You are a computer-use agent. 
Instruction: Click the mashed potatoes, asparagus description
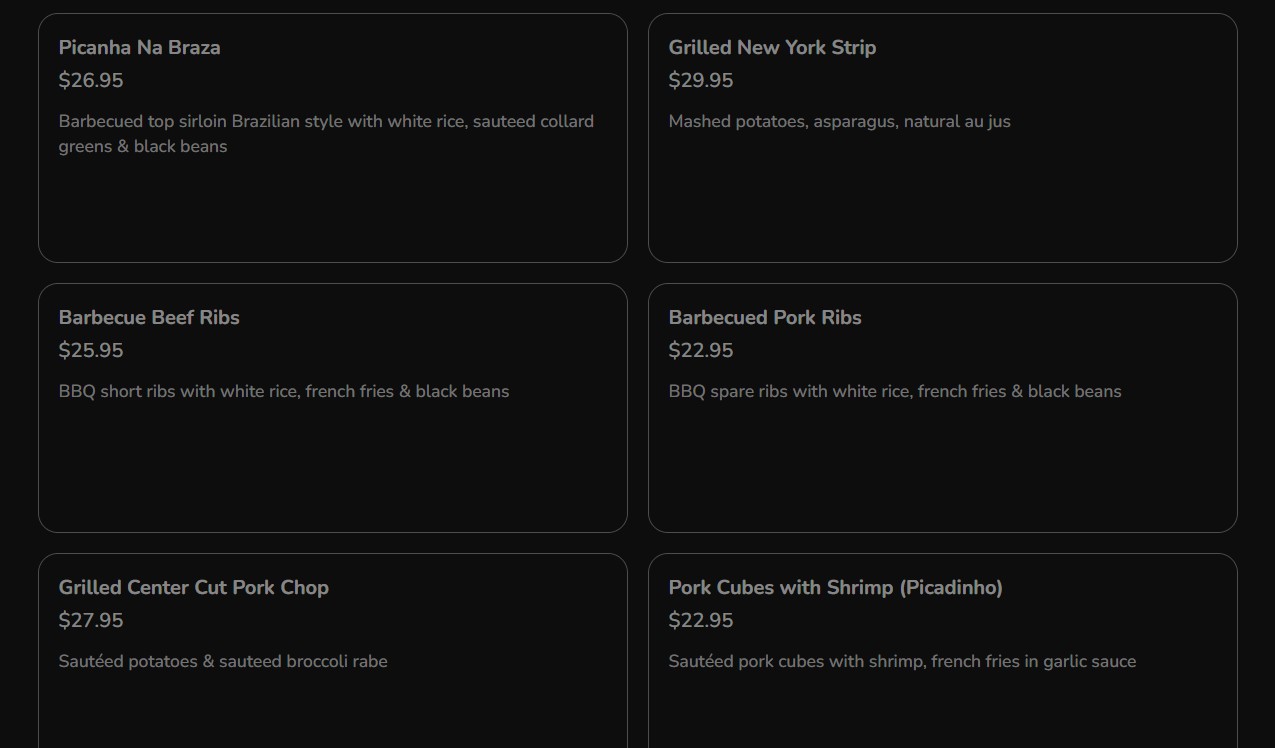click(839, 121)
